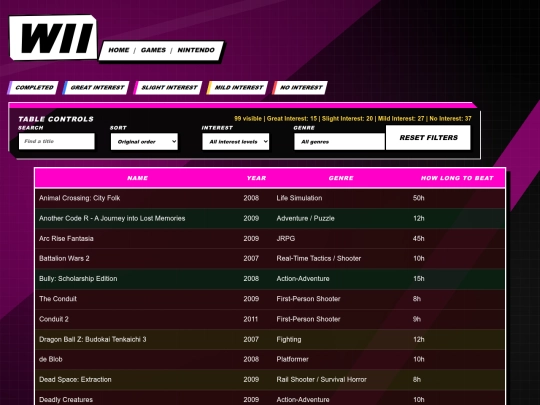Select Dragon Ball Z: Budokai Tenkaichi 3
540x405 pixels.
[93, 339]
